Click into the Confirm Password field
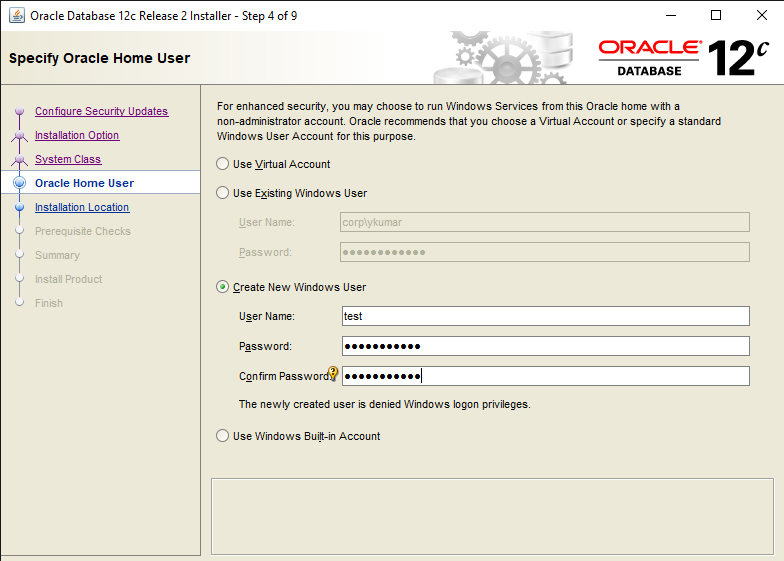The width and height of the screenshot is (784, 561). coord(545,376)
